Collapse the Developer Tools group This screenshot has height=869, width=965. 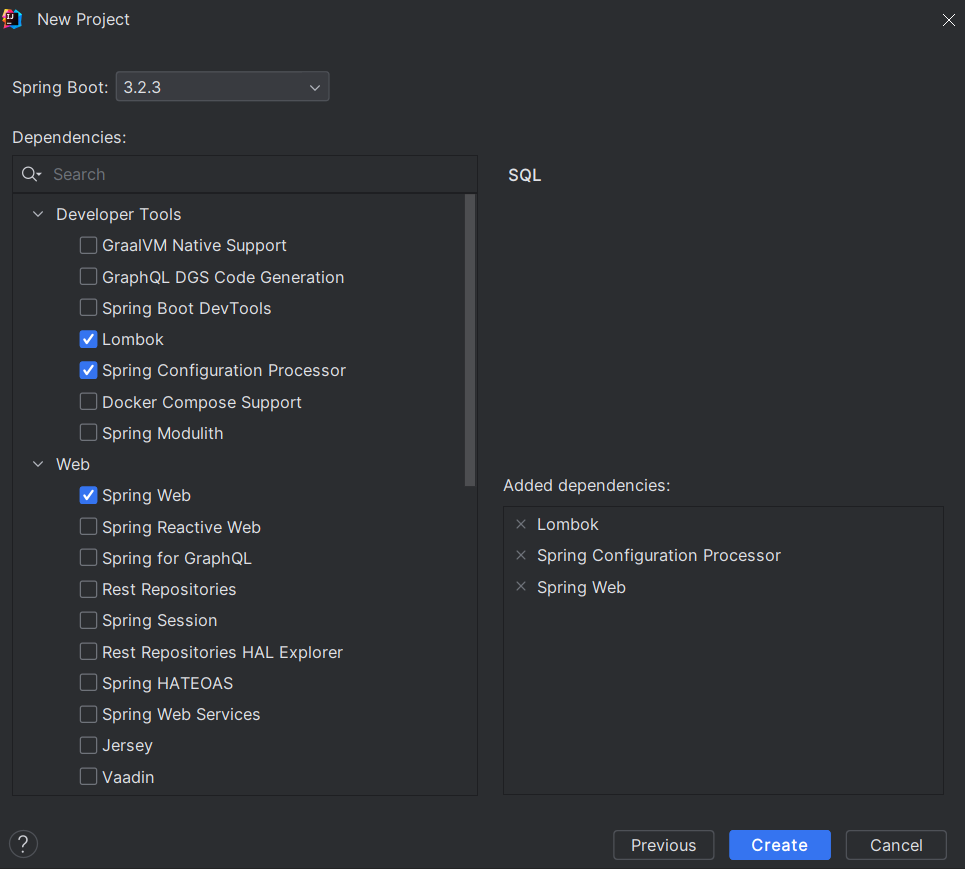click(x=38, y=214)
